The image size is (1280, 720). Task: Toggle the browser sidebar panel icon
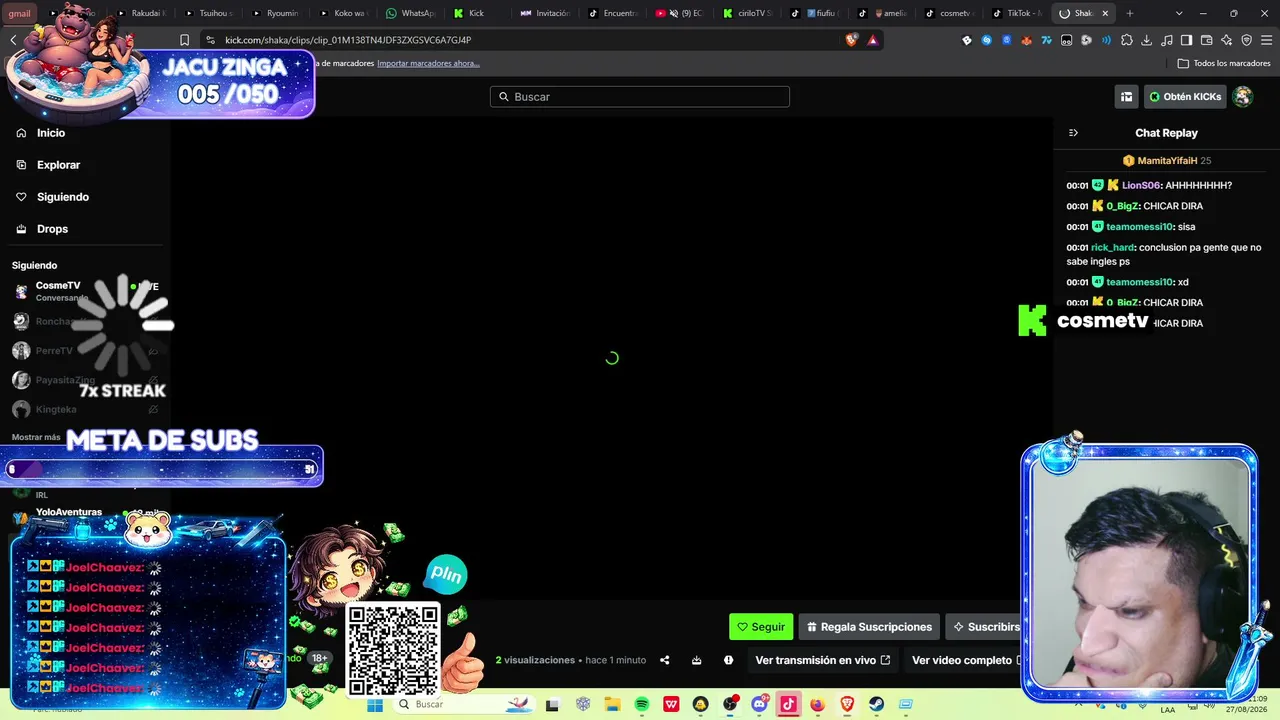pos(1187,40)
